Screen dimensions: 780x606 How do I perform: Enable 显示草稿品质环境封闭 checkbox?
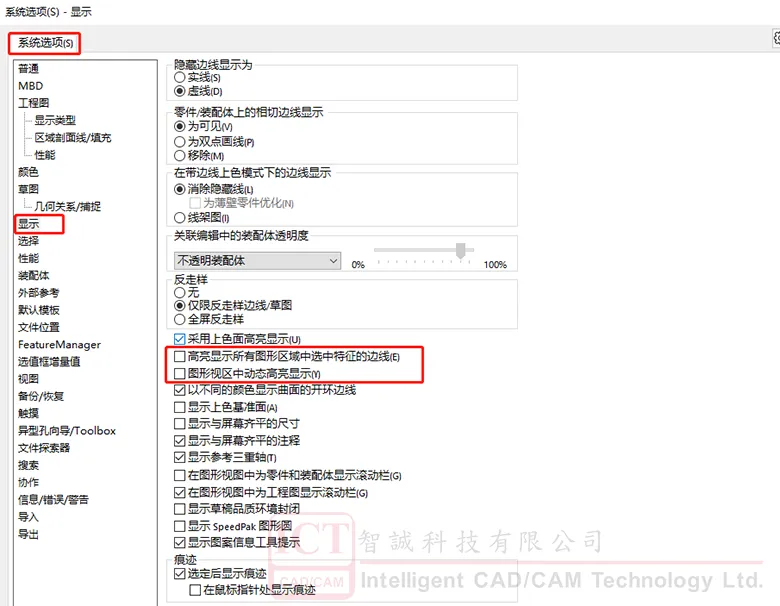coord(180,509)
